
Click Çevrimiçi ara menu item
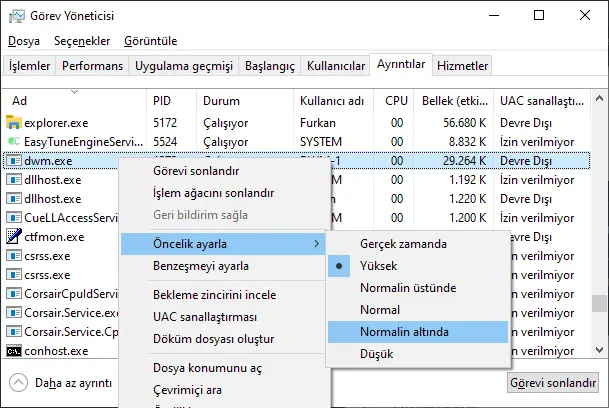click(223, 390)
